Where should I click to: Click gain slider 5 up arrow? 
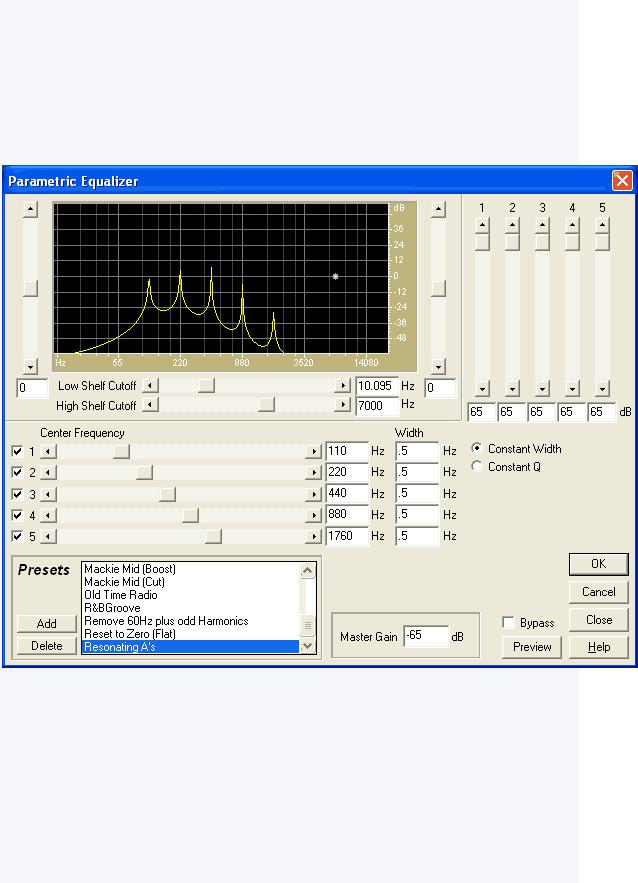tap(603, 226)
